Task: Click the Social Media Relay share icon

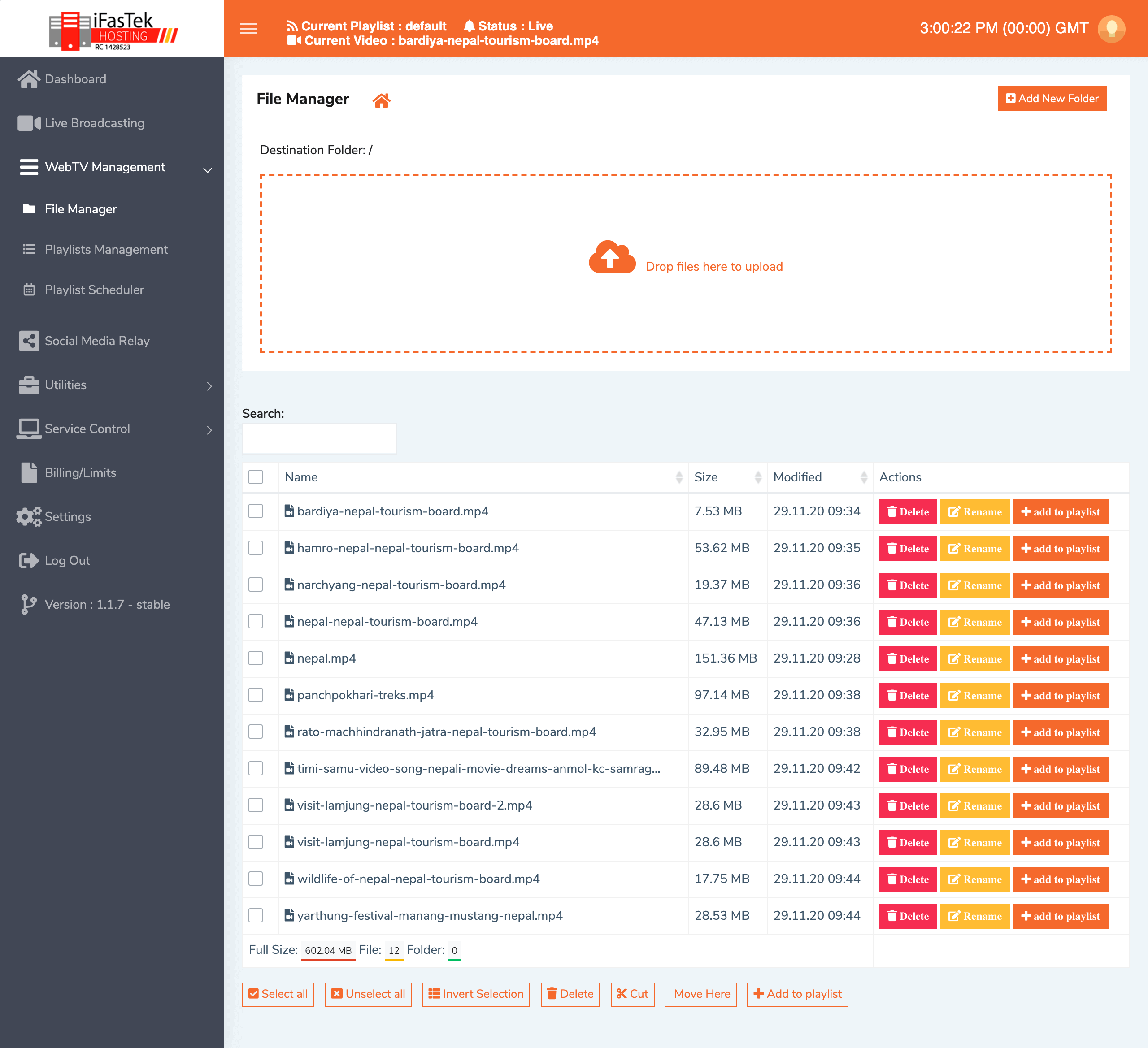Action: [28, 340]
